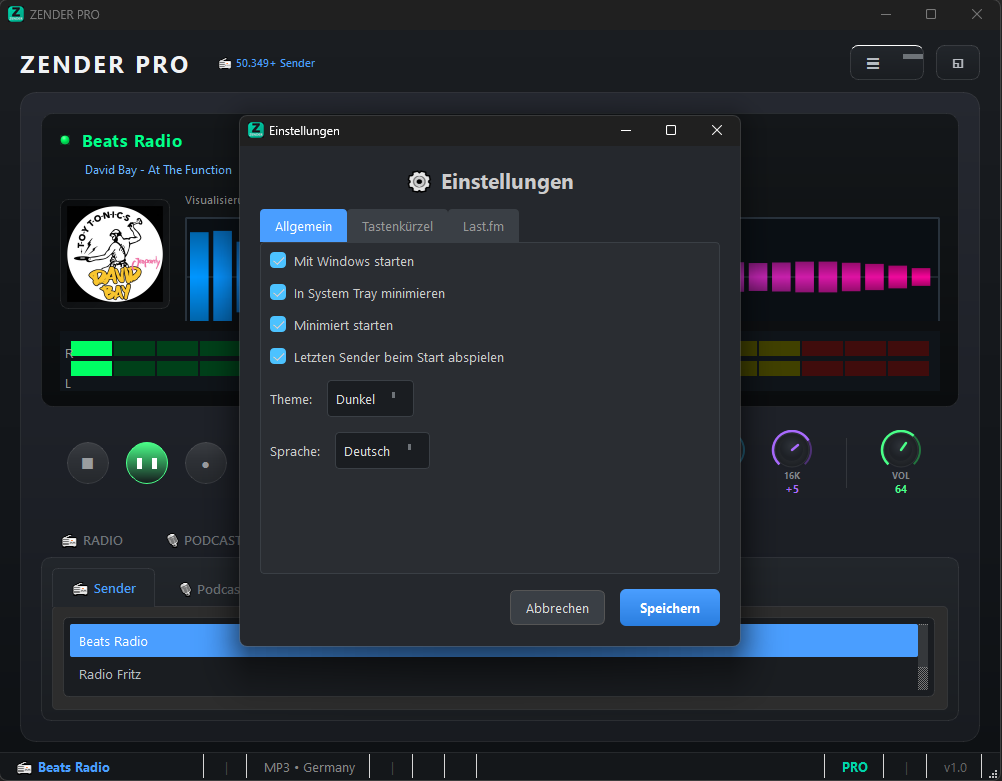
Task: Disable Mit Windows starten checkbox
Action: (x=278, y=261)
